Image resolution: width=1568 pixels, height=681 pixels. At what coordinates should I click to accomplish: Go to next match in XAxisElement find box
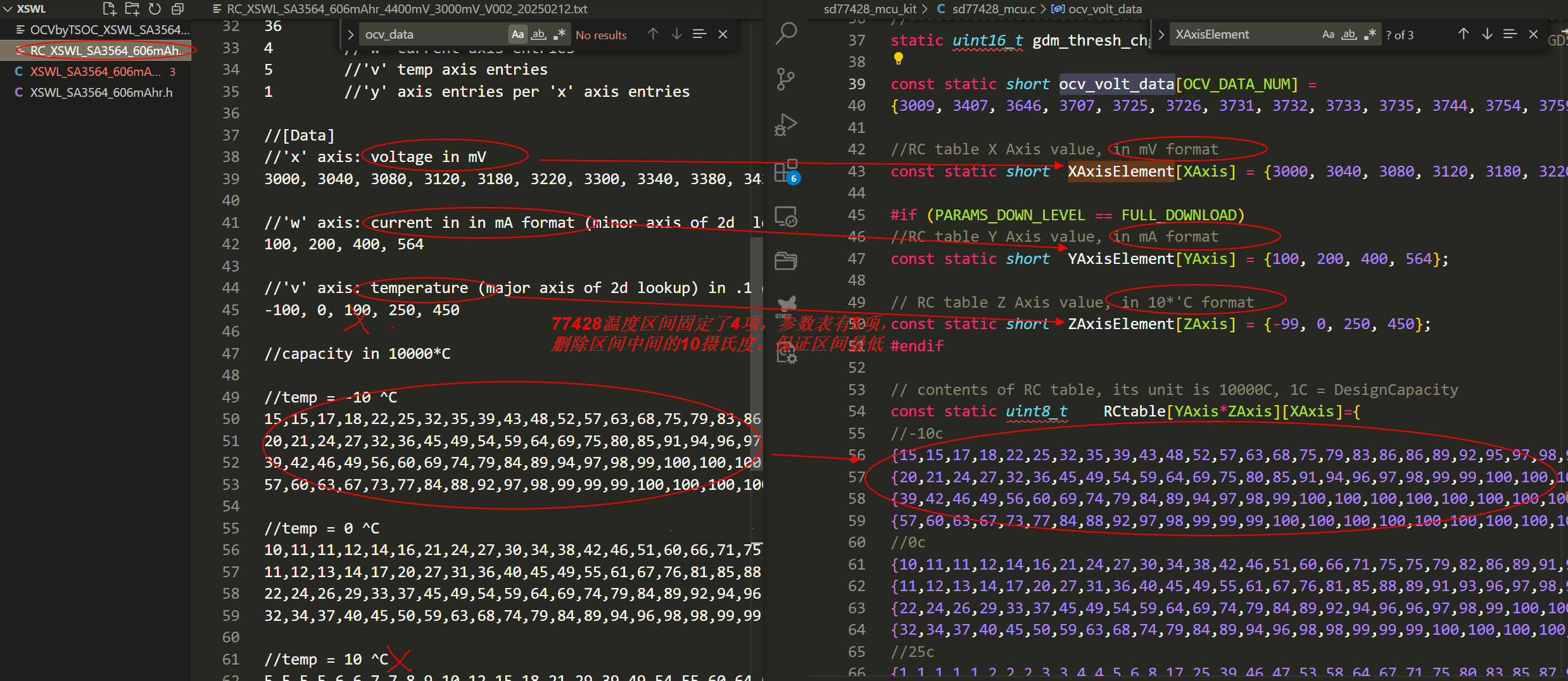click(x=1487, y=34)
